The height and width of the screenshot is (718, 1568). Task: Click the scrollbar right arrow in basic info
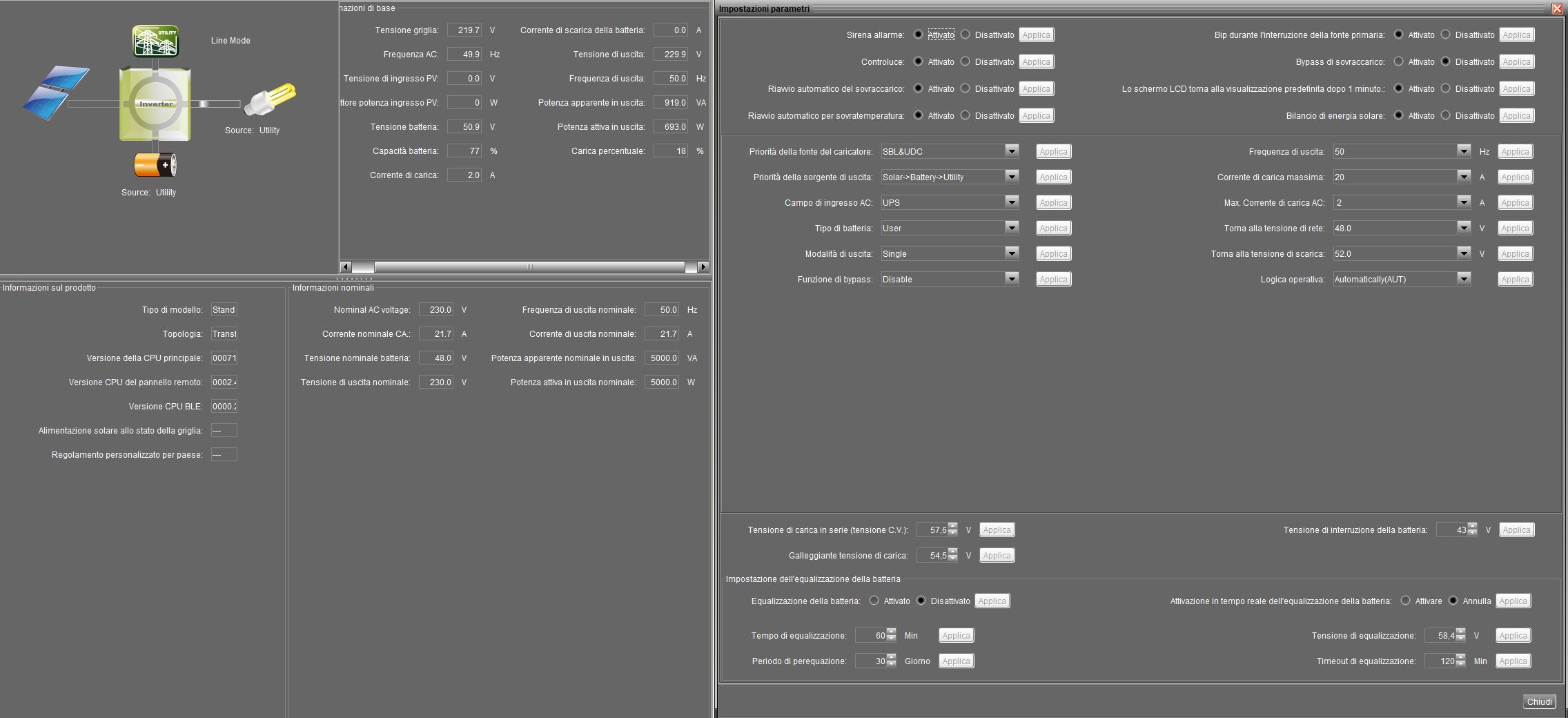[x=703, y=266]
